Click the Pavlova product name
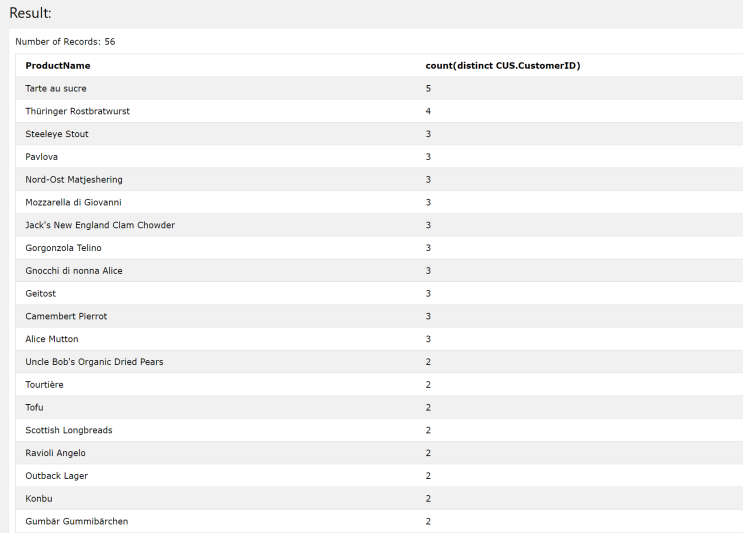Screen dimensions: 743x533 [x=42, y=157]
